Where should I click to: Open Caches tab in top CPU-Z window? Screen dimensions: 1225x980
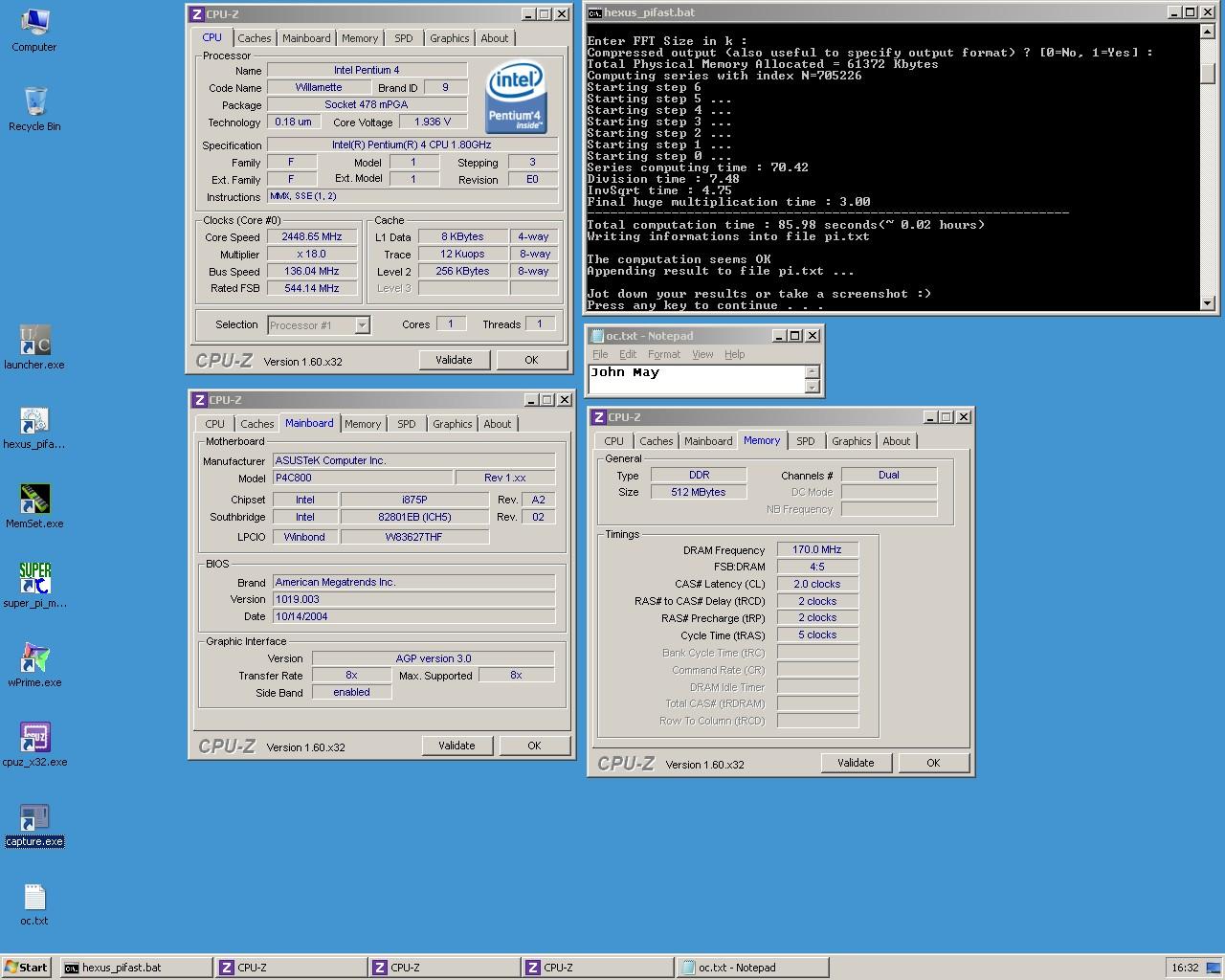[254, 38]
